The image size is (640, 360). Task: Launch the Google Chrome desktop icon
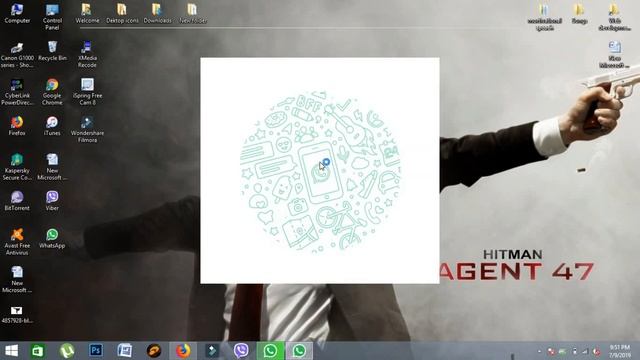click(52, 92)
